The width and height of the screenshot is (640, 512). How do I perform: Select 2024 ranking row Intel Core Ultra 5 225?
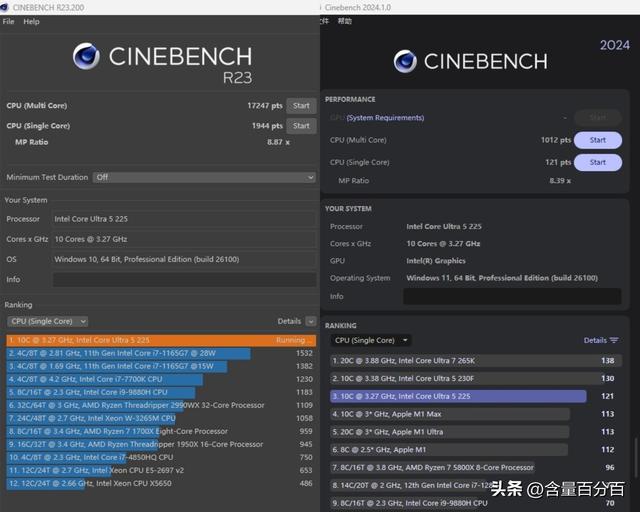coord(476,396)
